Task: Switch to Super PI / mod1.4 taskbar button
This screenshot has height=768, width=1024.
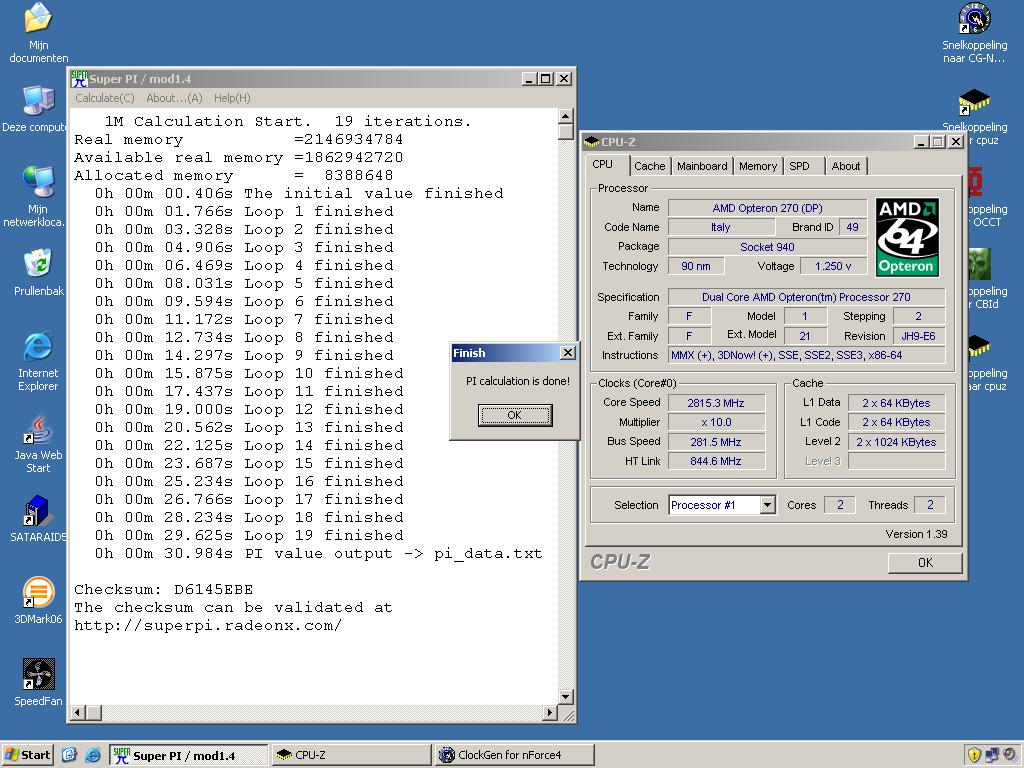Action: (x=188, y=755)
